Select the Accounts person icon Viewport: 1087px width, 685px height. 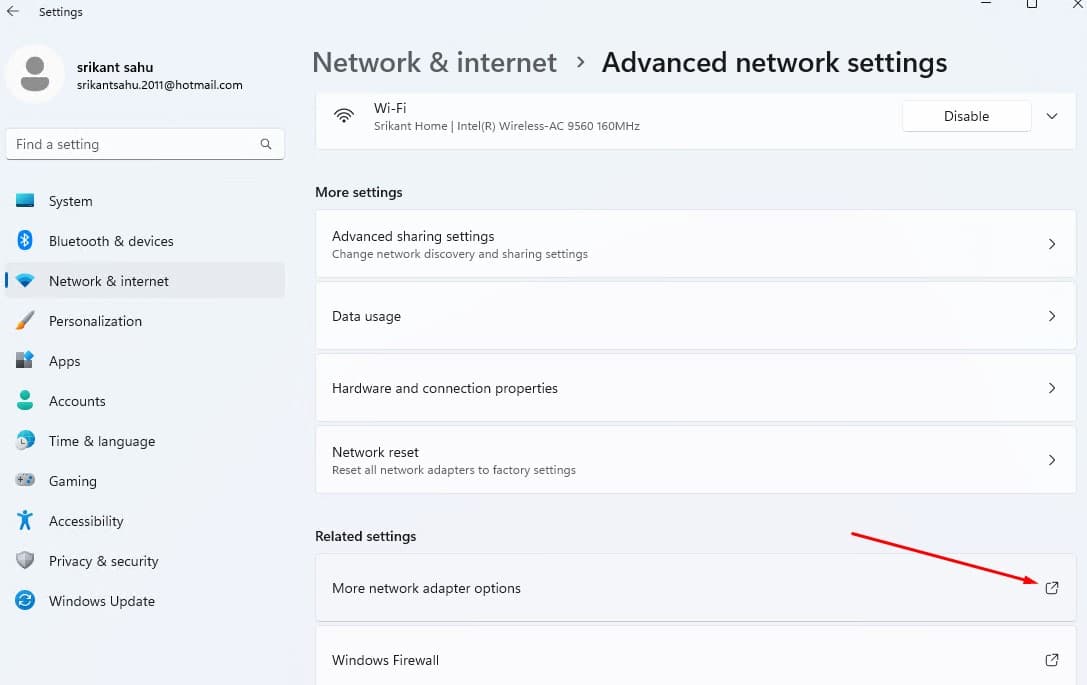tap(25, 400)
